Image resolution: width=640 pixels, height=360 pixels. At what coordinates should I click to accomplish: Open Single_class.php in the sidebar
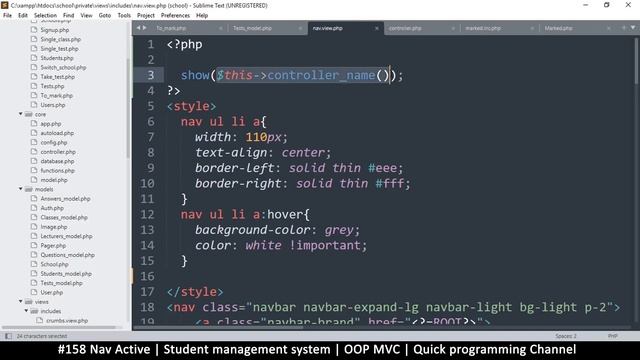click(60, 39)
